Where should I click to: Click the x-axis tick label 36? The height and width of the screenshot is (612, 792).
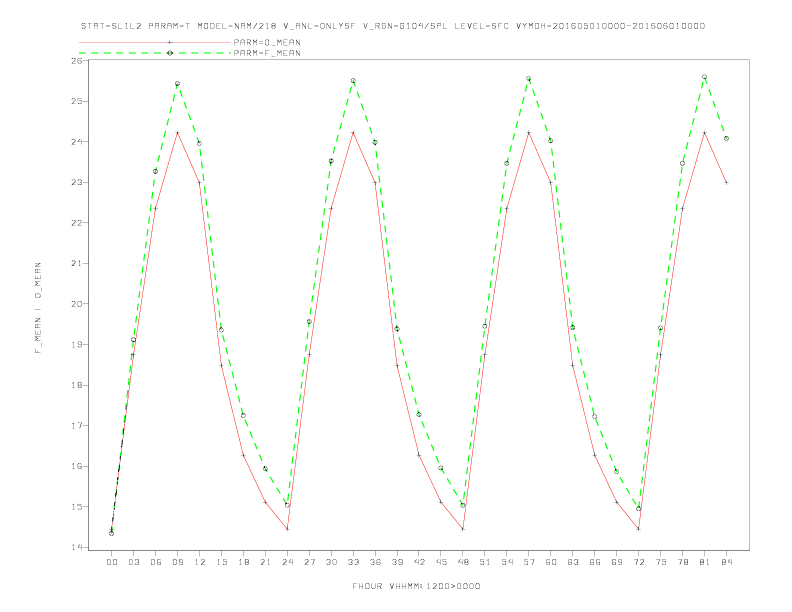pos(375,562)
